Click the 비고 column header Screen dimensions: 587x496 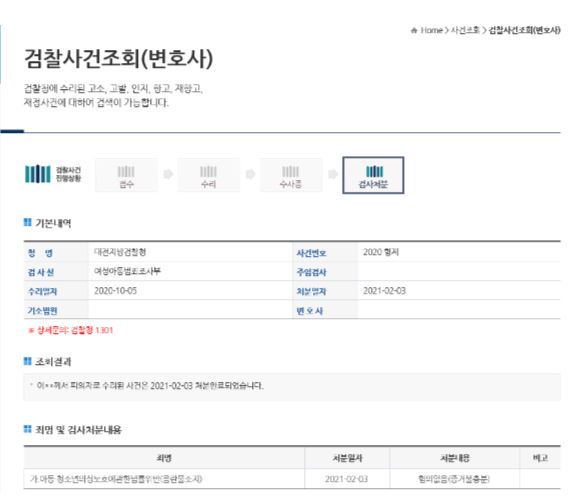point(540,458)
